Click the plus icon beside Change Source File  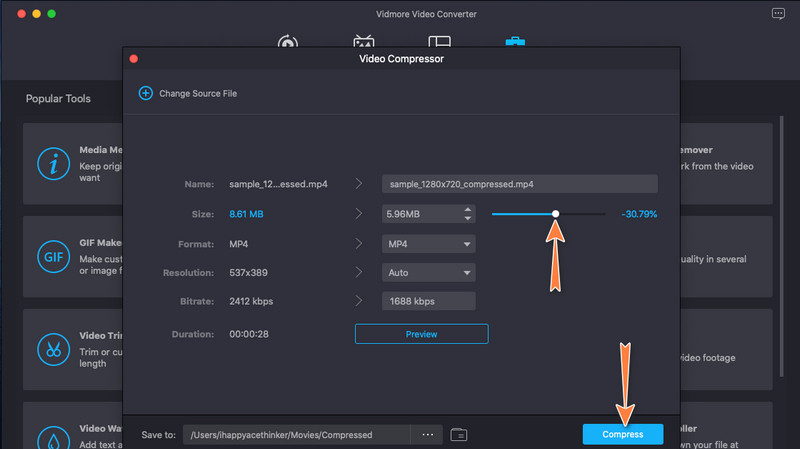[x=145, y=93]
